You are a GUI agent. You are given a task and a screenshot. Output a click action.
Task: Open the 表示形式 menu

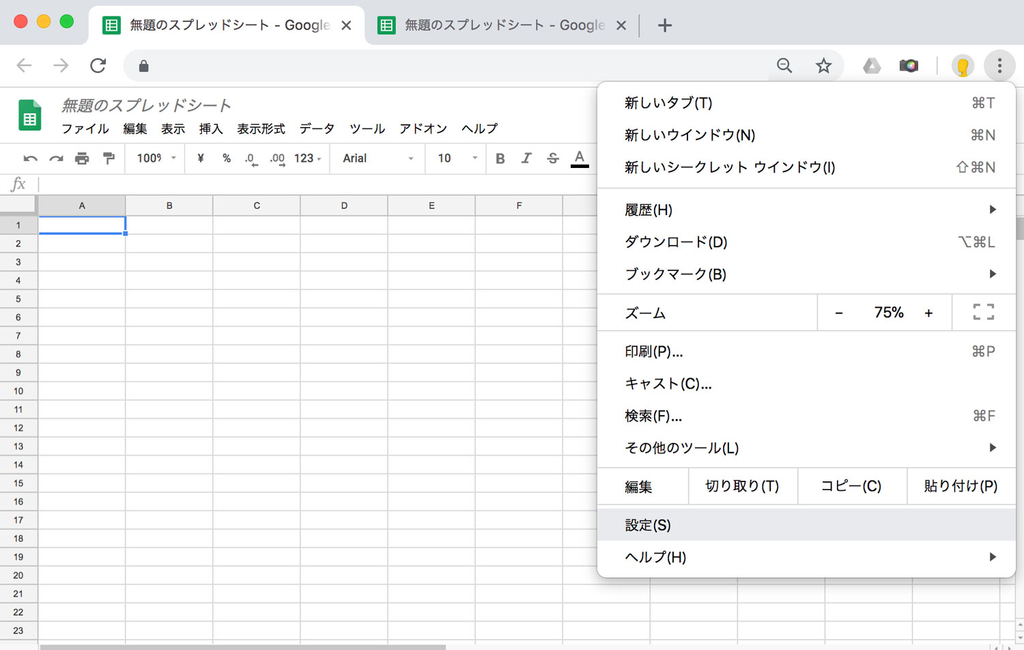[x=261, y=129]
